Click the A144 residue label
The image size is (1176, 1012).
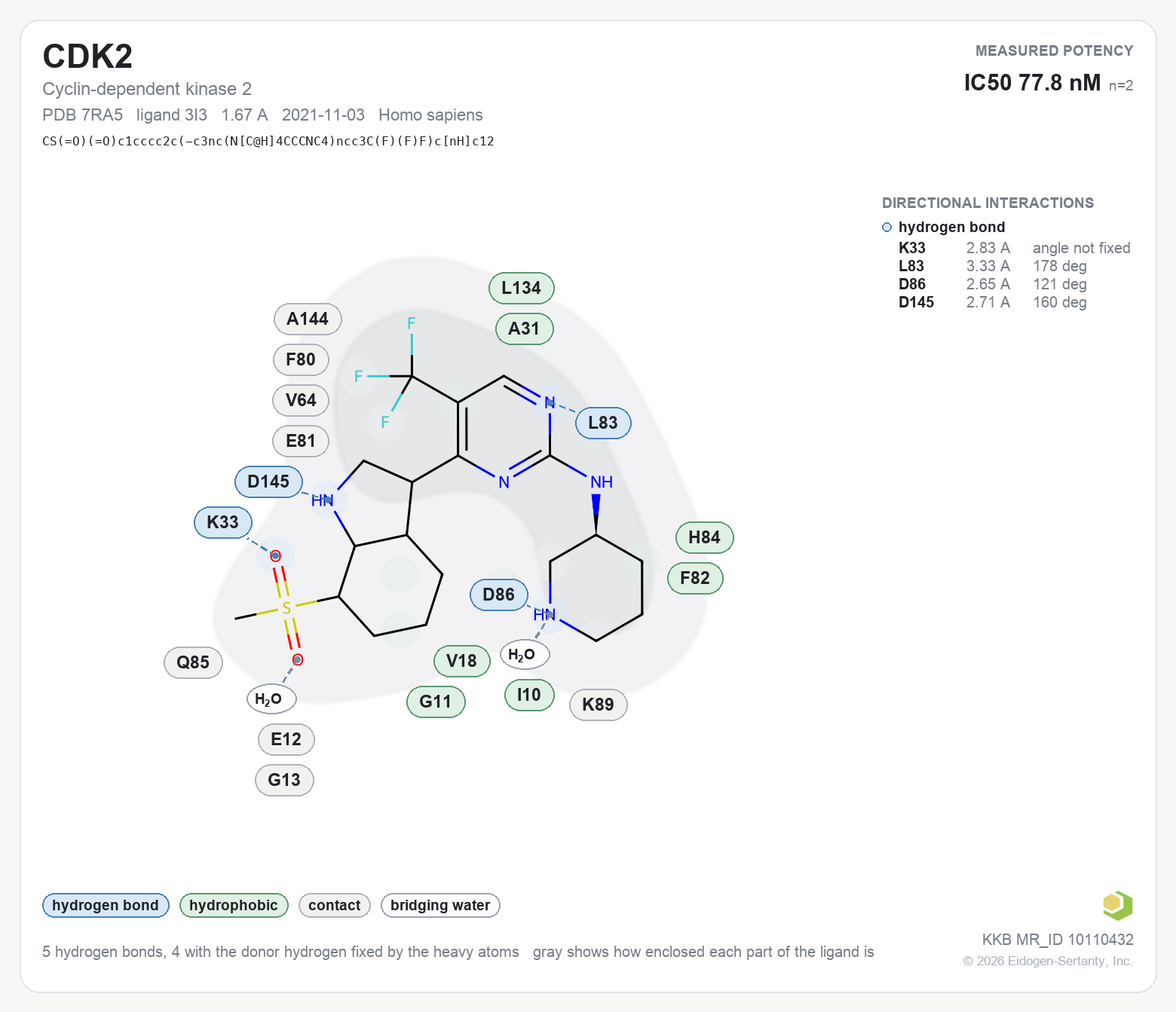(x=308, y=319)
